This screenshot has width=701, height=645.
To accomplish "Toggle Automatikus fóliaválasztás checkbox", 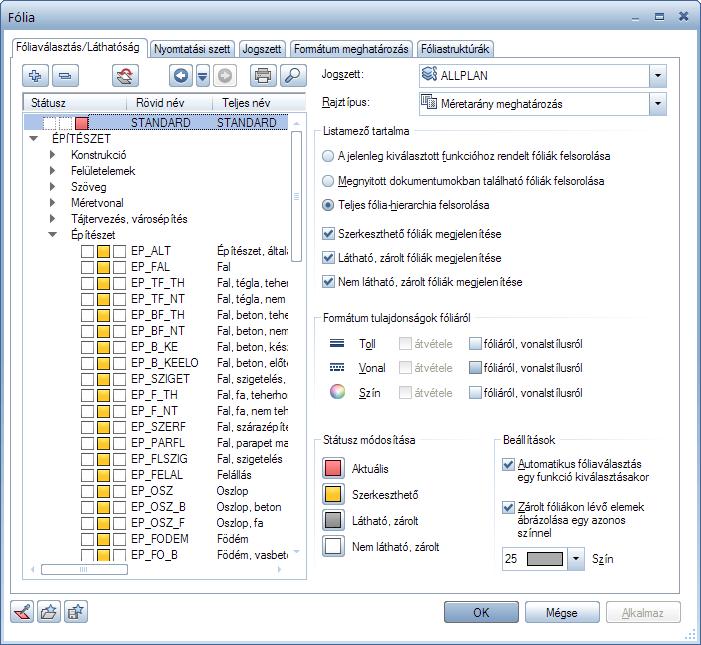I will [x=508, y=464].
